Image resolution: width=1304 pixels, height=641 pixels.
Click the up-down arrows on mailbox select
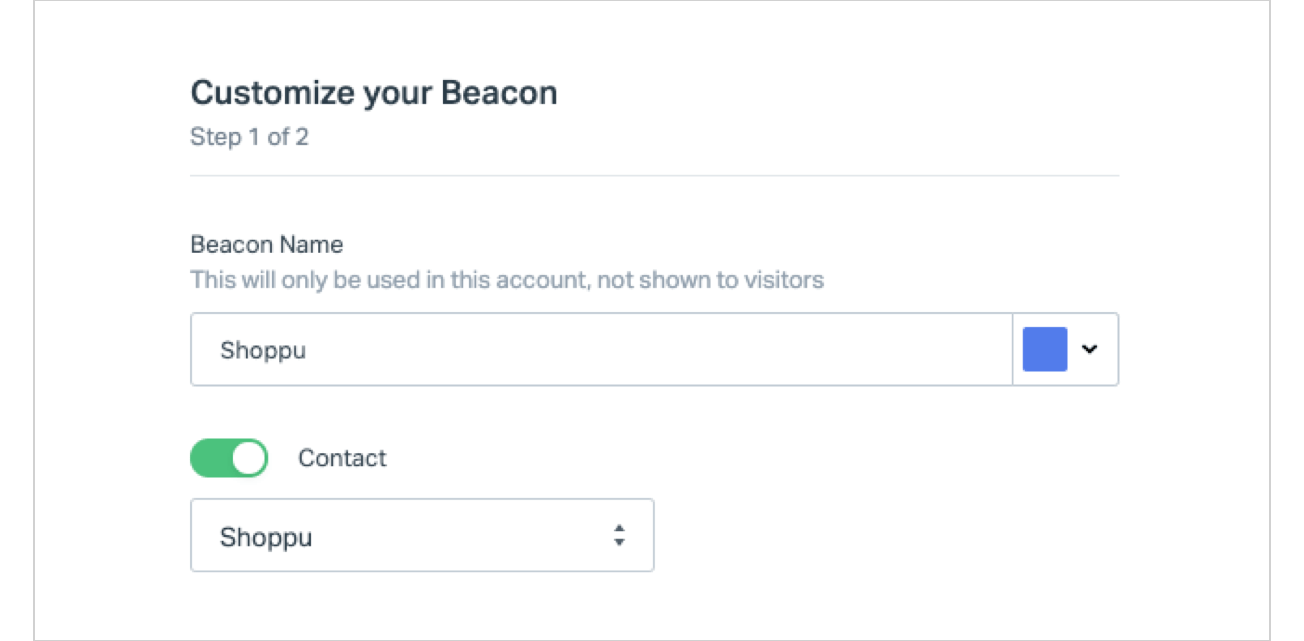pyautogui.click(x=619, y=536)
